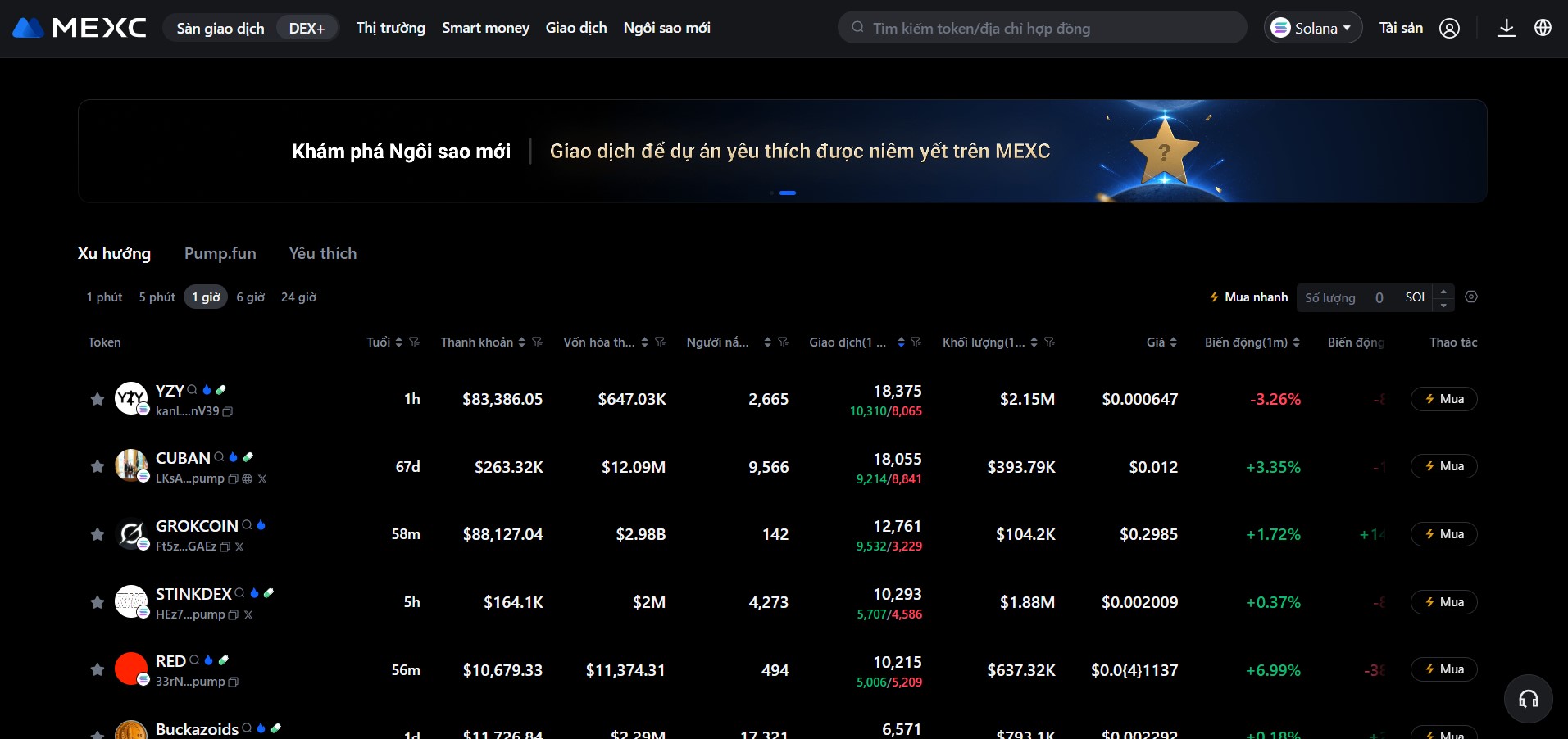Click the download app icon
The image size is (1568, 739).
[1506, 29]
